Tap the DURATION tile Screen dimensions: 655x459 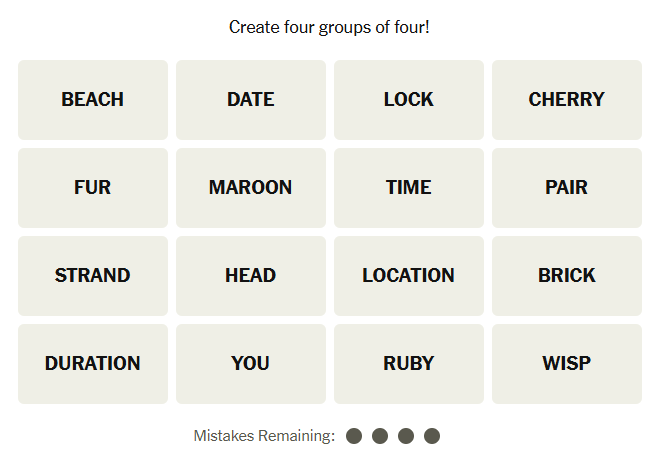click(x=93, y=364)
